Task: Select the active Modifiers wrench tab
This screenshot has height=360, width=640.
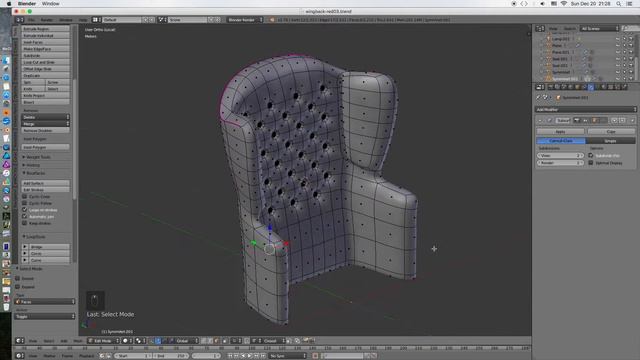Action: 591,87
